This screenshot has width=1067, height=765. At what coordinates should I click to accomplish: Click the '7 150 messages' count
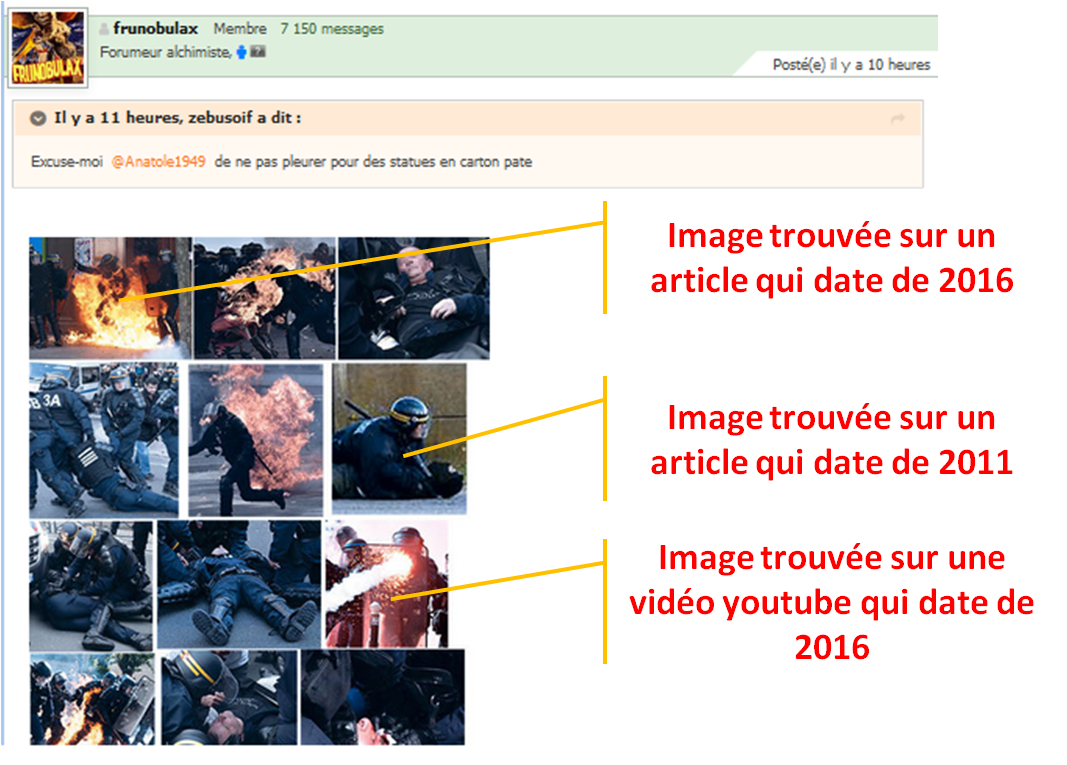click(331, 29)
